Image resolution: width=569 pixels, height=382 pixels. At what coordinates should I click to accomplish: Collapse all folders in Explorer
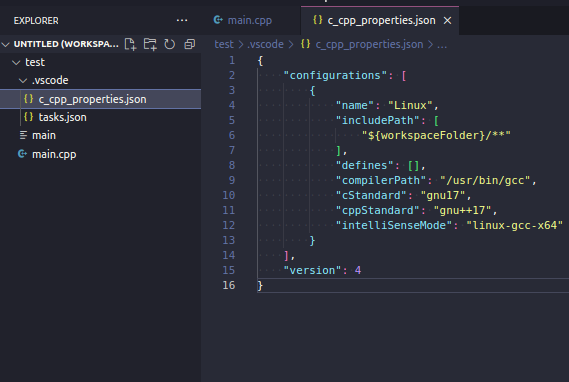click(x=189, y=44)
